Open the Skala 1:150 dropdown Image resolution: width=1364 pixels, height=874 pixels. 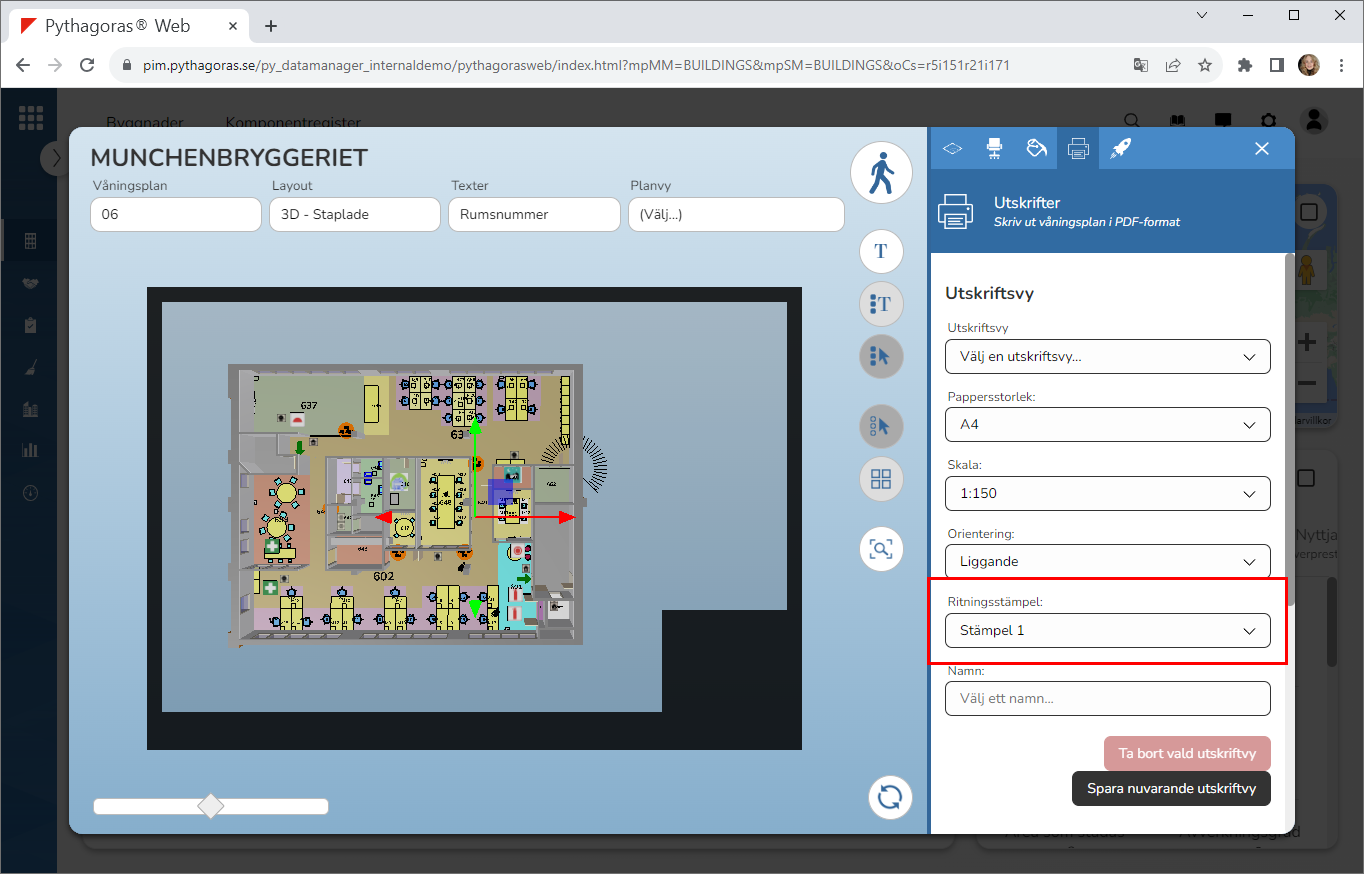1107,493
